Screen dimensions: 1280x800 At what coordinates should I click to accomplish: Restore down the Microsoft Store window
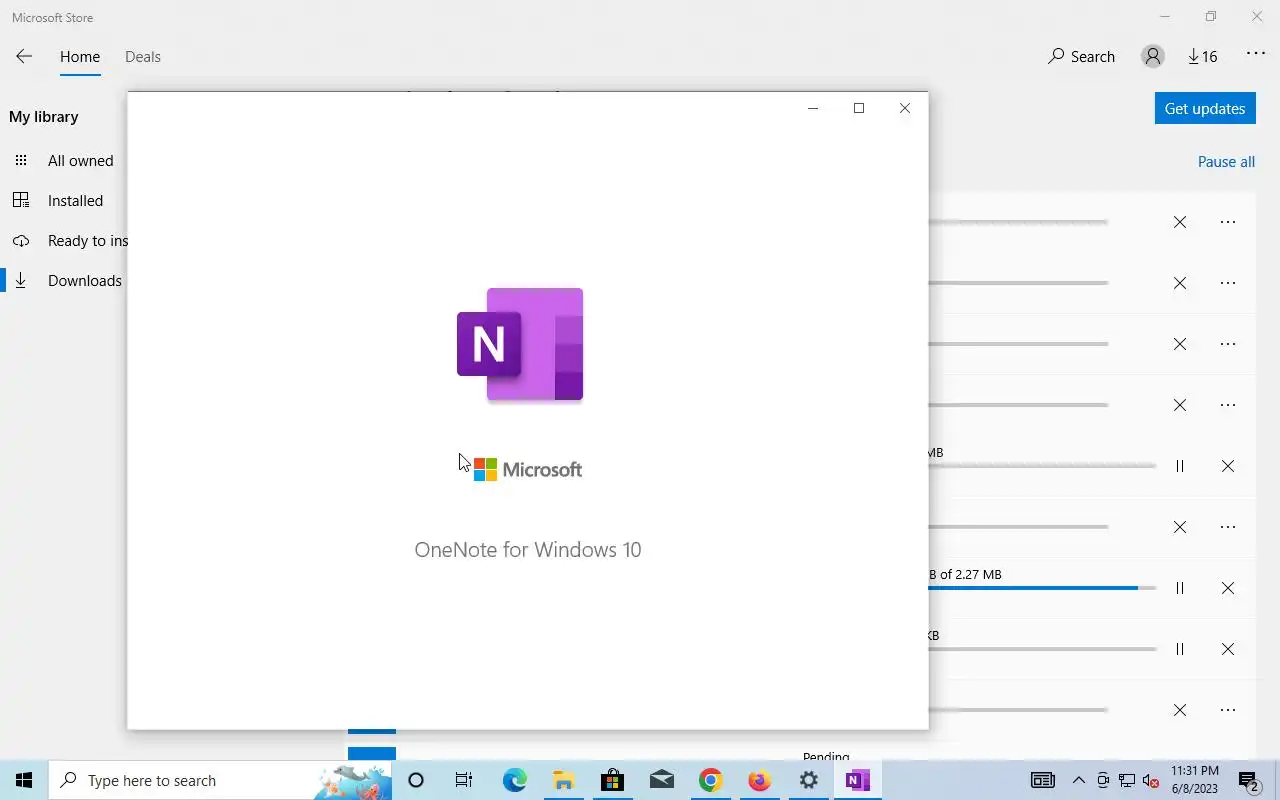pos(1211,17)
